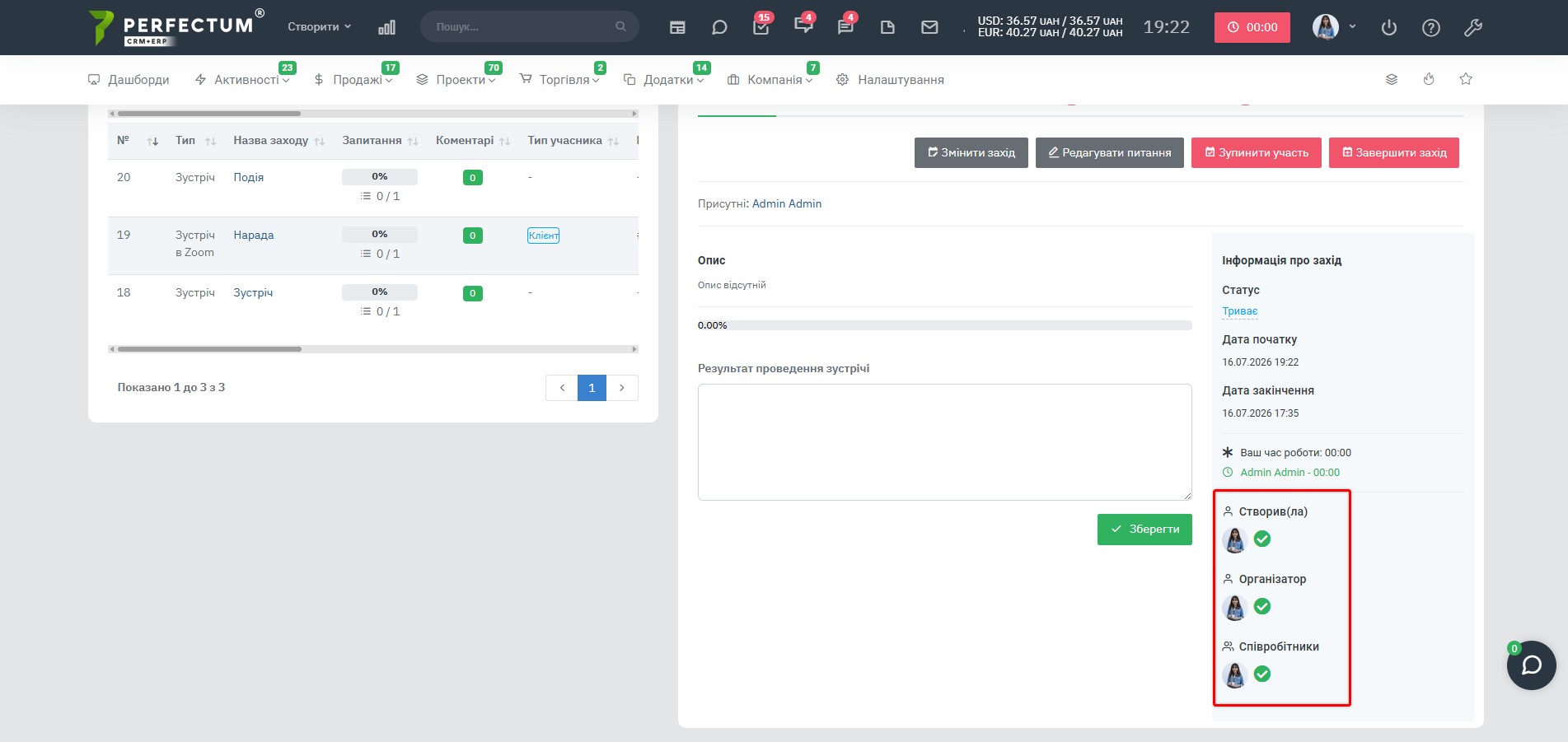1568x742 pixels.
Task: Click the 0.00% progress bar
Action: [944, 325]
